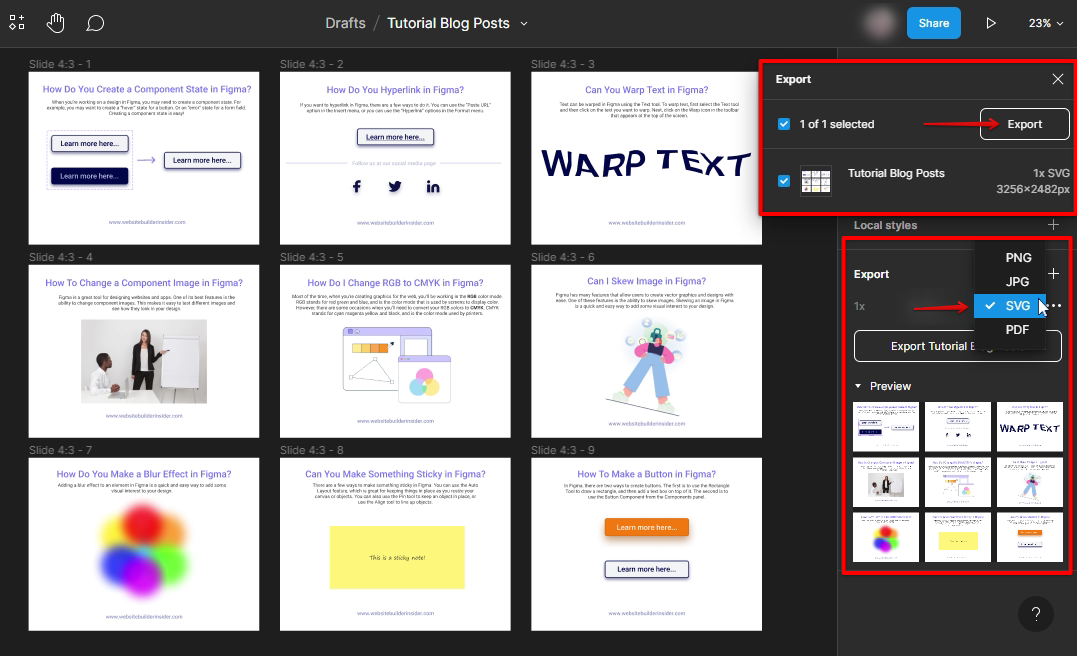Image resolution: width=1077 pixels, height=656 pixels.
Task: Open export settings three-dots menu
Action: (1055, 306)
